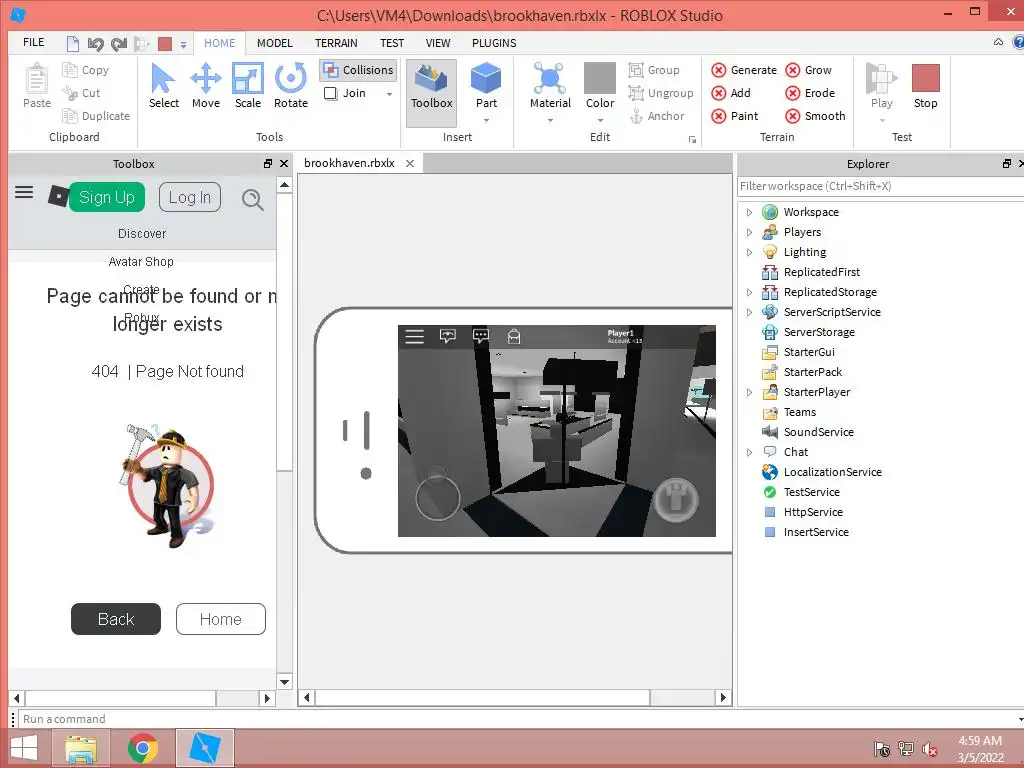The image size is (1024, 768).
Task: Open the chat bubble icon in game preview
Action: (481, 336)
